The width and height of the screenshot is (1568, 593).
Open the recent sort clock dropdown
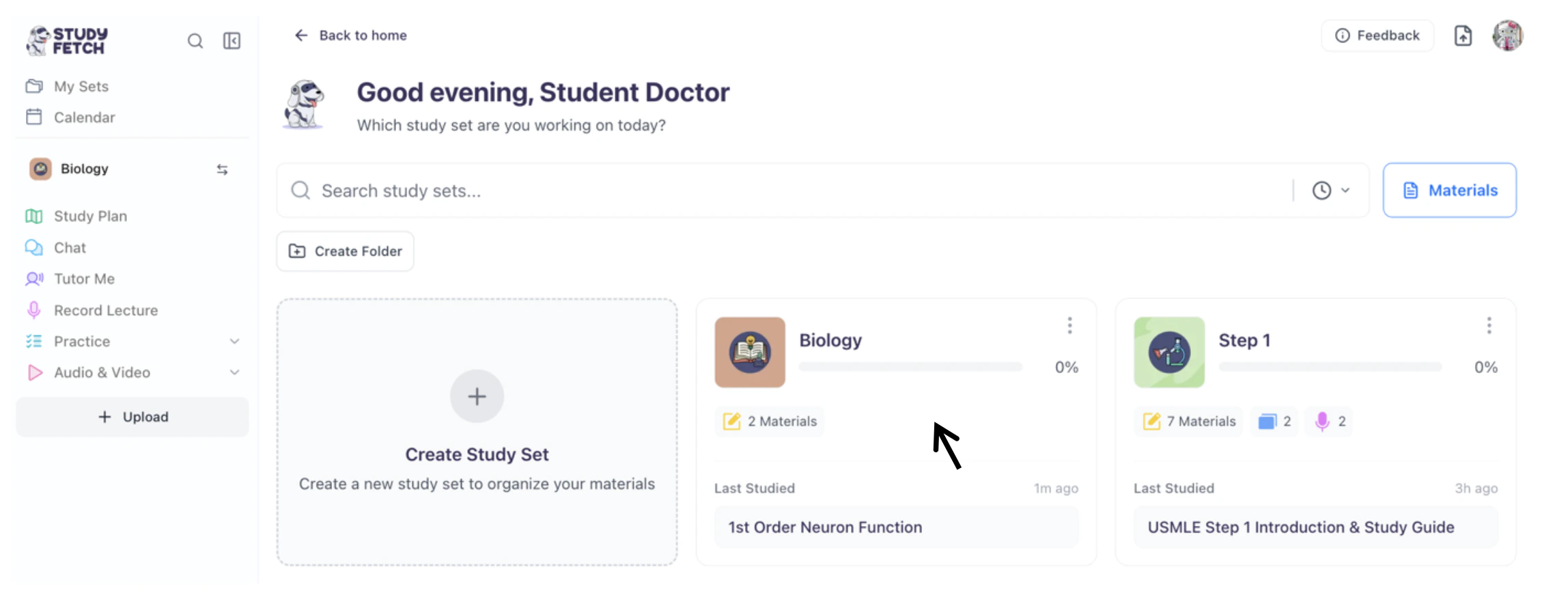point(1330,191)
